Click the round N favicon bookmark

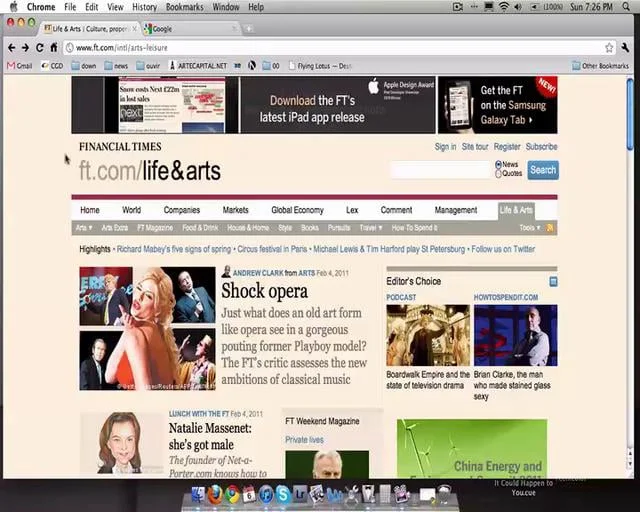click(x=252, y=66)
